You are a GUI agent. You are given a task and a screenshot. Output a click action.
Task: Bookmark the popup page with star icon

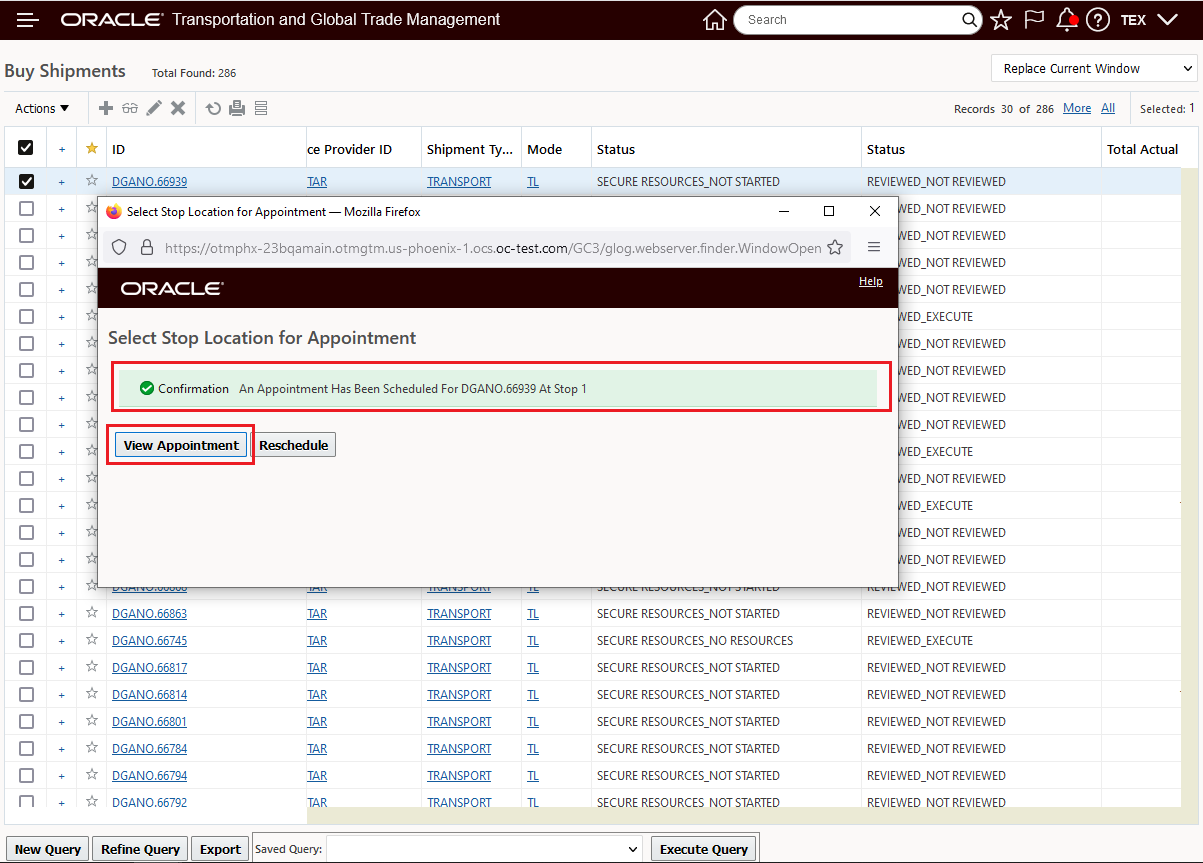835,247
